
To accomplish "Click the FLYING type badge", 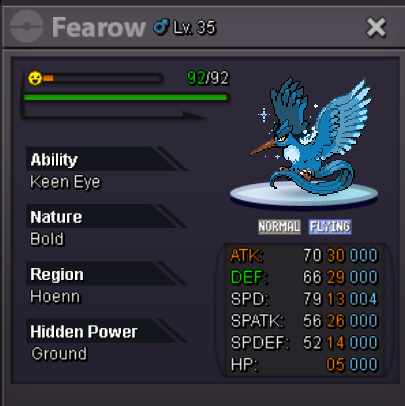I will pyautogui.click(x=330, y=227).
